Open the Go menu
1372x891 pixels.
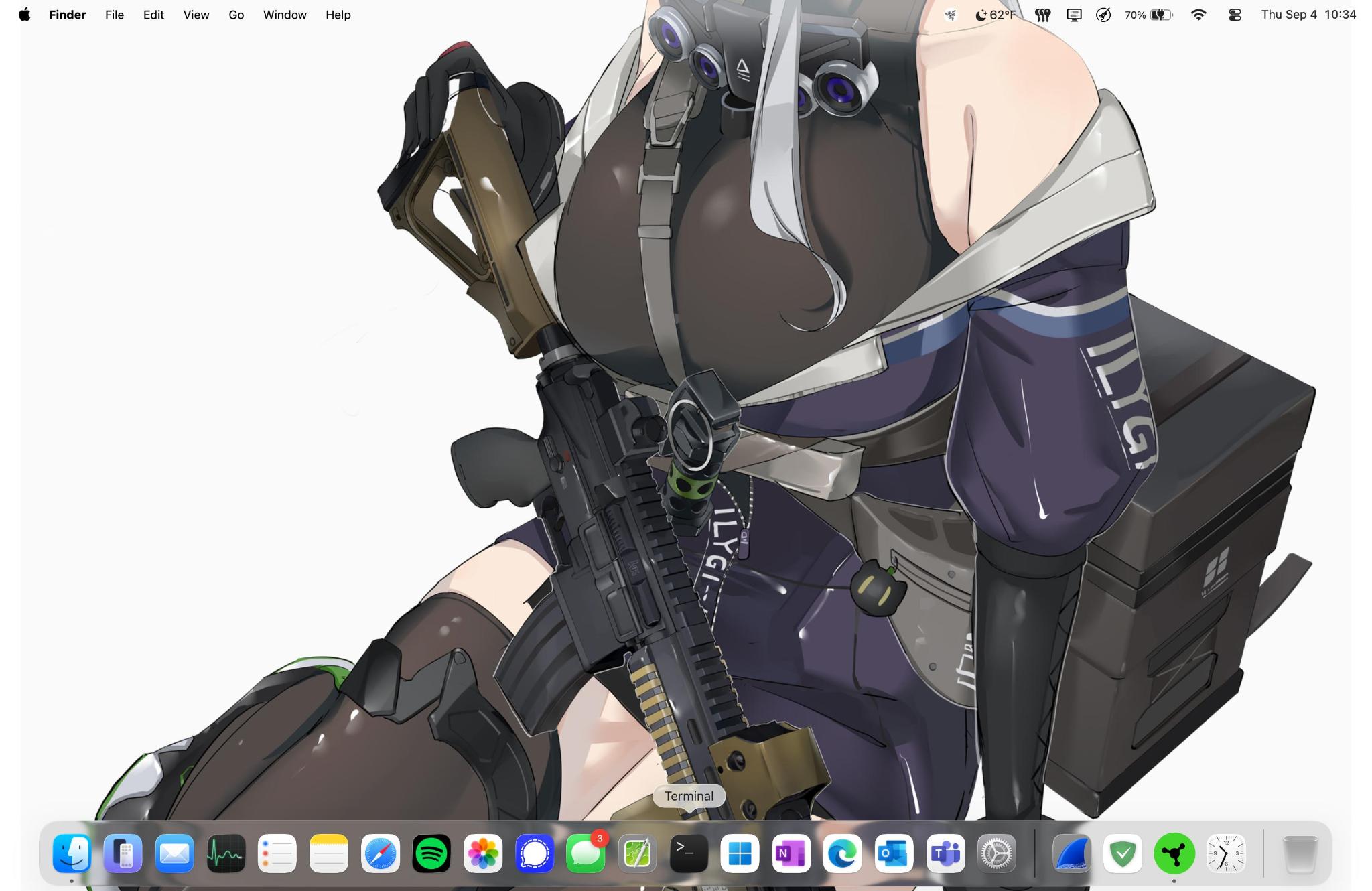(x=236, y=15)
